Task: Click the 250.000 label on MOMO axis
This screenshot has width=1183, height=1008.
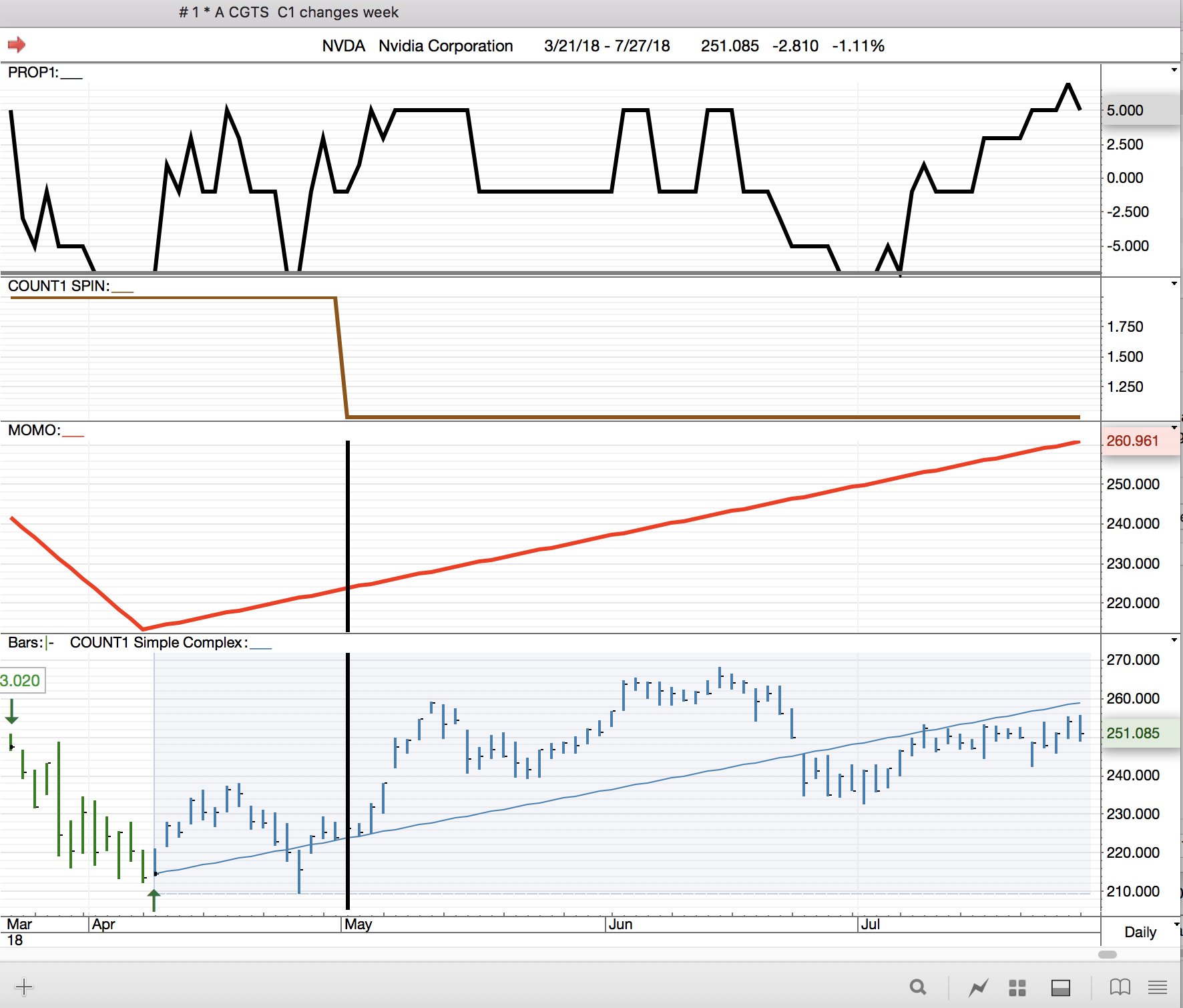Action: [1133, 484]
